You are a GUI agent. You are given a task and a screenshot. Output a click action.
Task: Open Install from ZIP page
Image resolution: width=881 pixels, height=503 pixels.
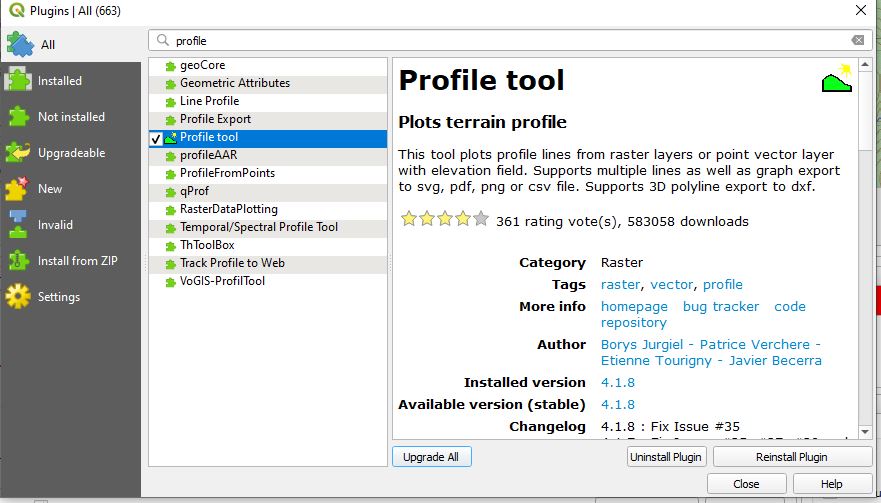click(70, 261)
